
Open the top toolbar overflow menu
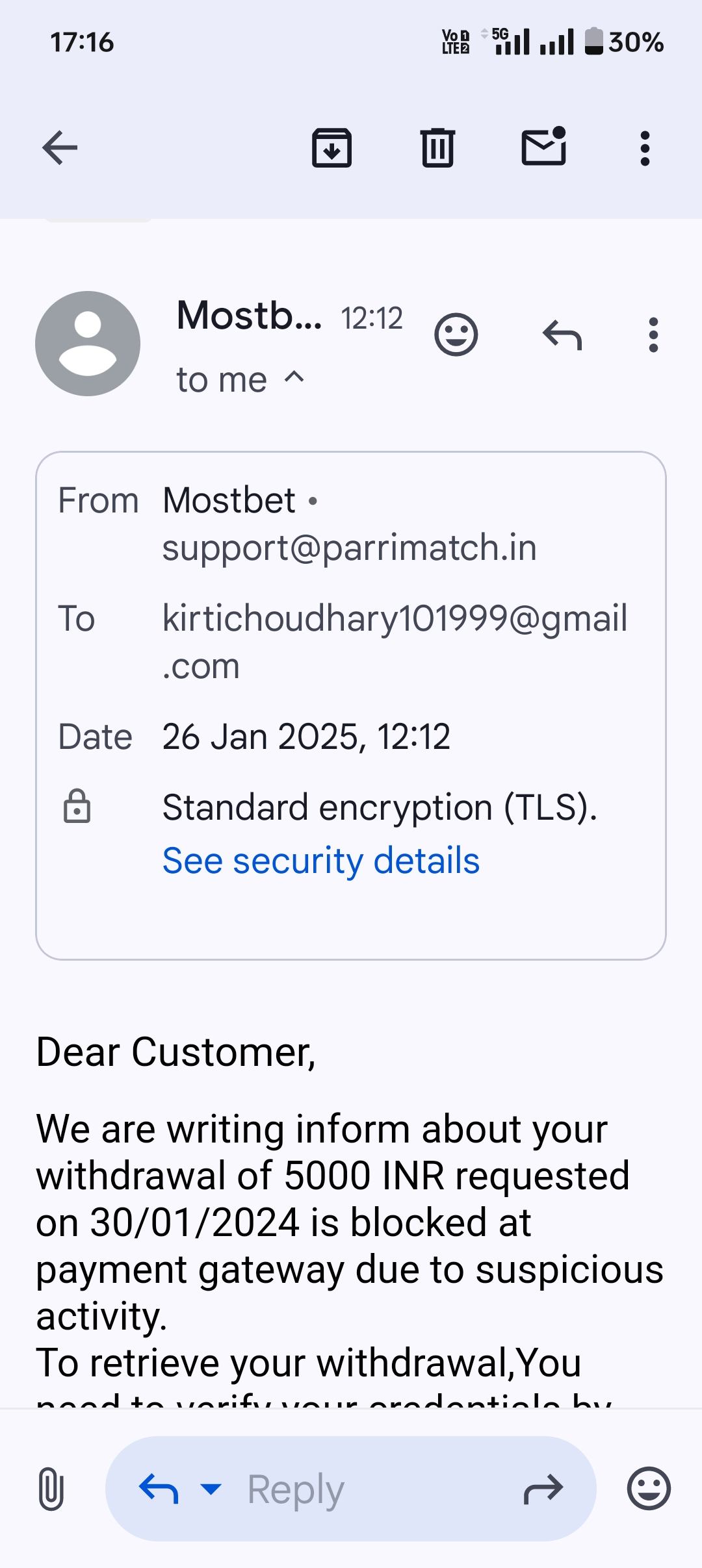(x=644, y=148)
